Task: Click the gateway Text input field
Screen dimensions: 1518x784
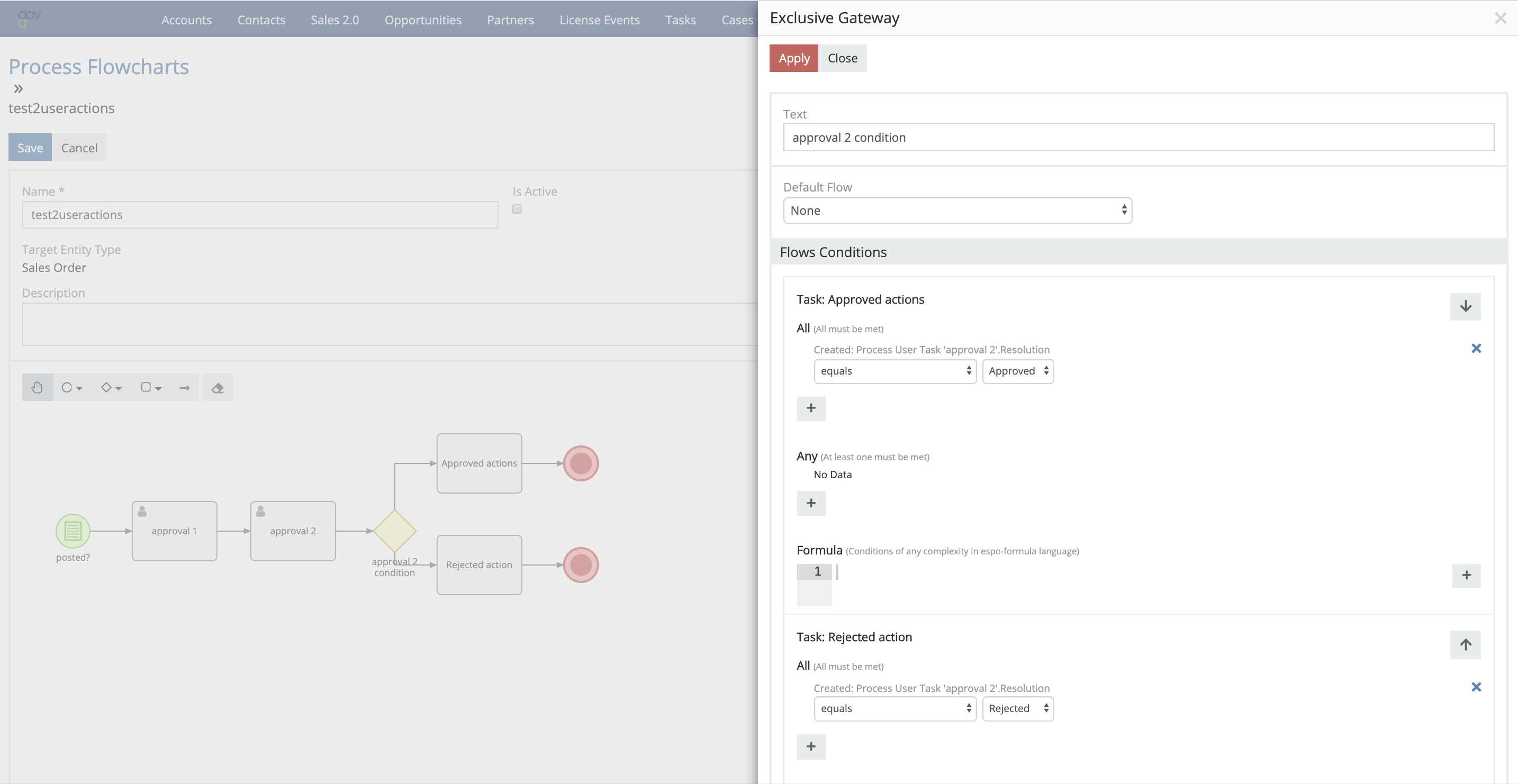Action: (x=1138, y=137)
